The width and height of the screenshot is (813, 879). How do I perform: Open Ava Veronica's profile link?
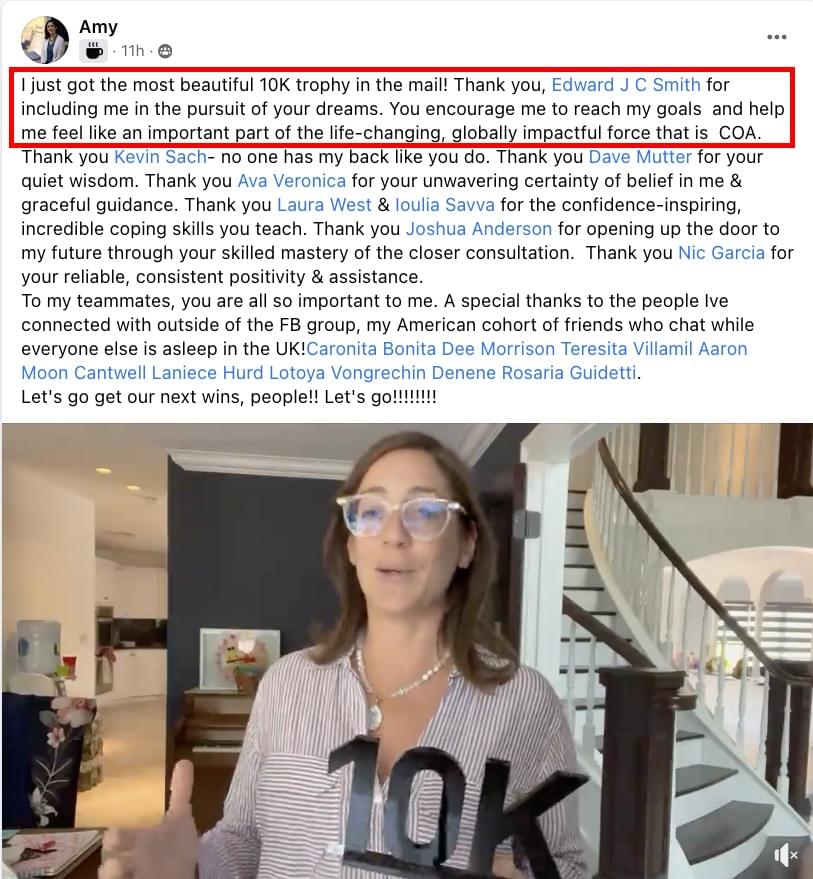[x=292, y=181]
